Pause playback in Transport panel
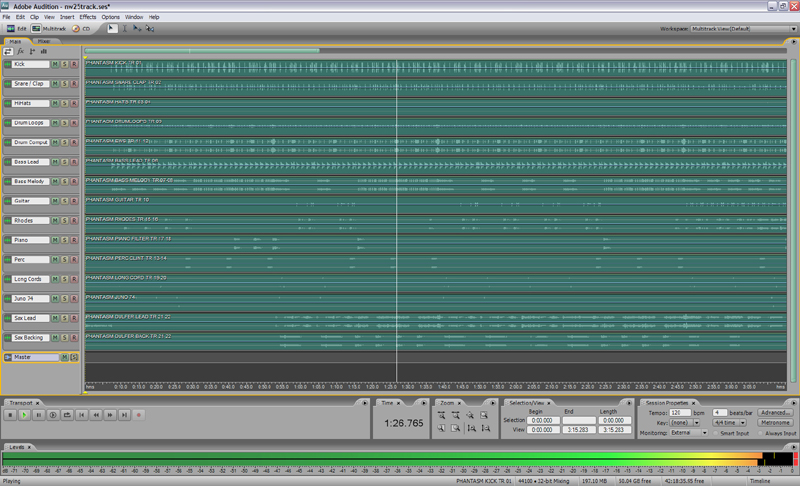The height and width of the screenshot is (486, 800). [38, 415]
